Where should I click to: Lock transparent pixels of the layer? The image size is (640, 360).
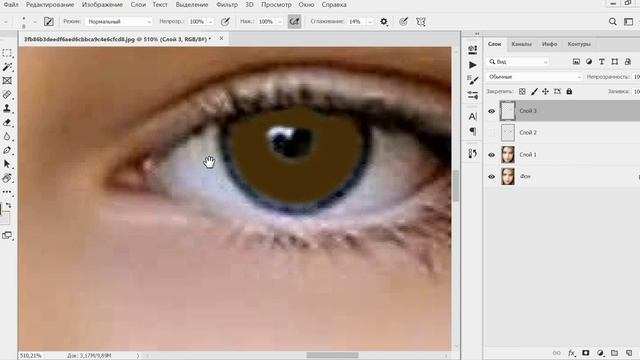click(x=522, y=91)
